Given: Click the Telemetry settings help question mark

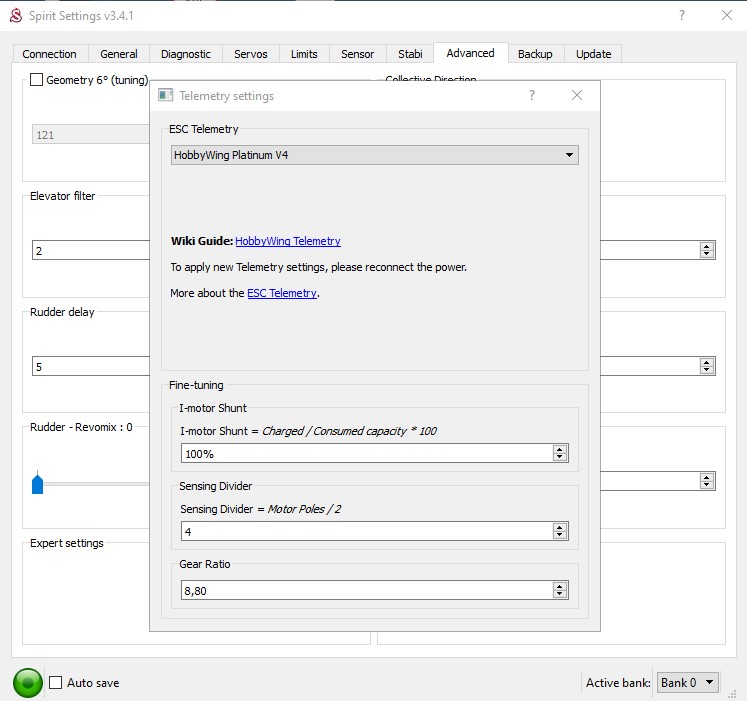Looking at the screenshot, I should coord(531,96).
